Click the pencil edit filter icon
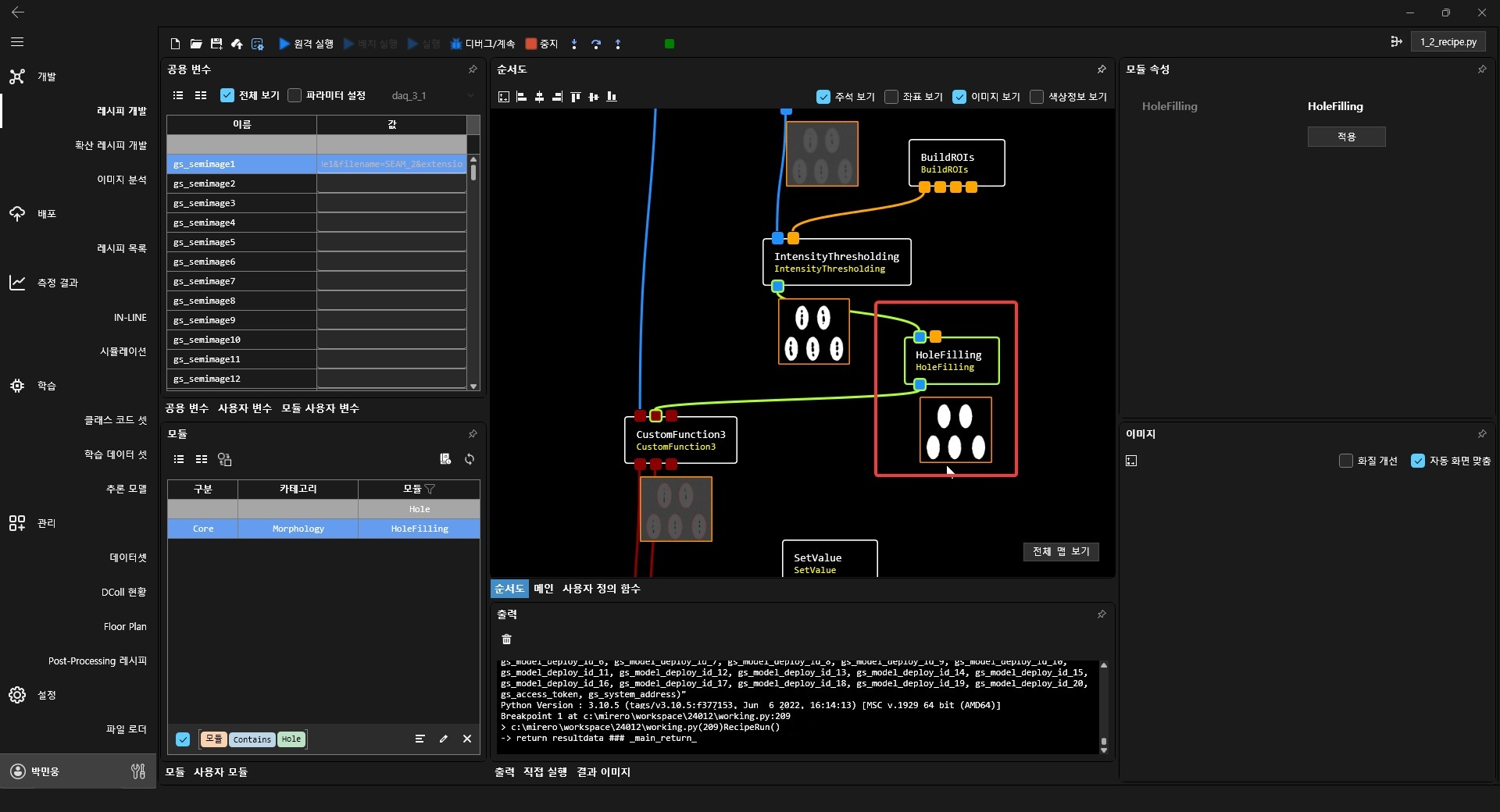 tap(444, 739)
